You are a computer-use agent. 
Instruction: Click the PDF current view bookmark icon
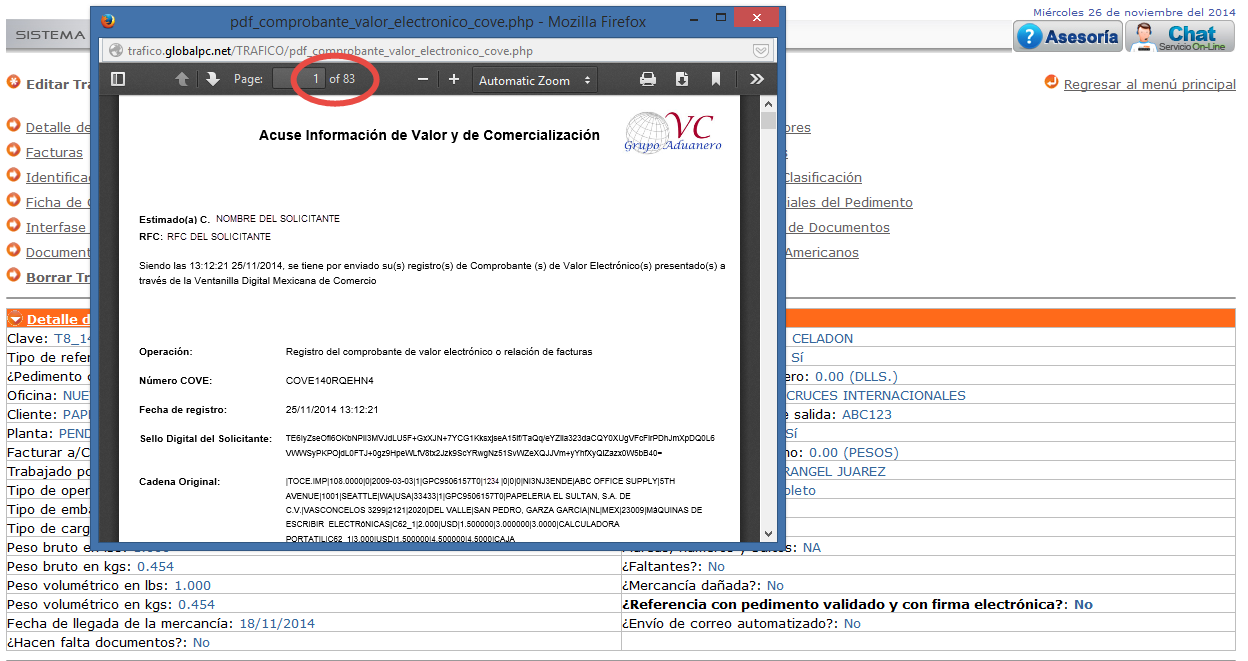pyautogui.click(x=716, y=80)
